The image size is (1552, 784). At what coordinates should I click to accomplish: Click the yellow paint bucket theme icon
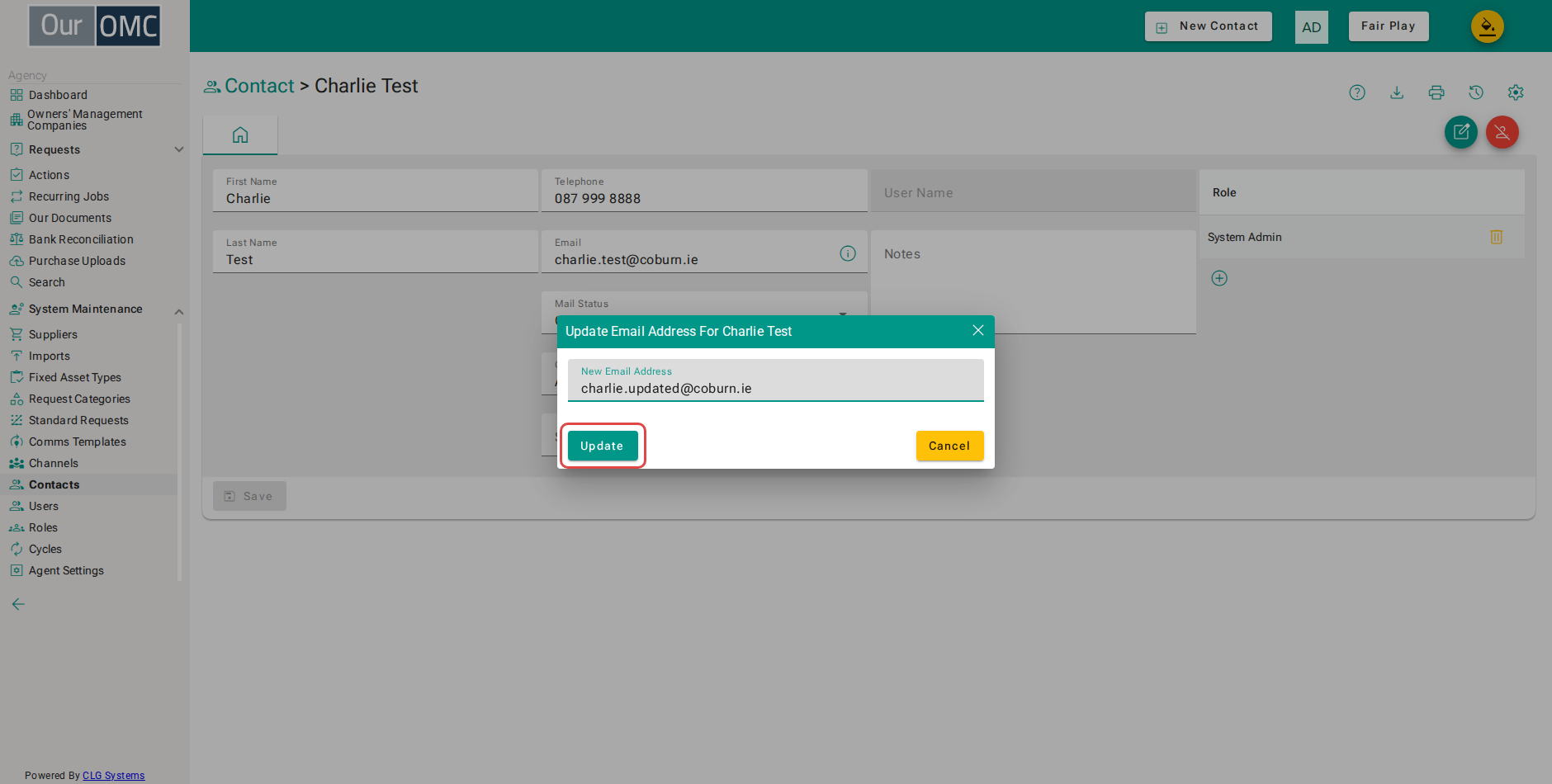tap(1488, 26)
